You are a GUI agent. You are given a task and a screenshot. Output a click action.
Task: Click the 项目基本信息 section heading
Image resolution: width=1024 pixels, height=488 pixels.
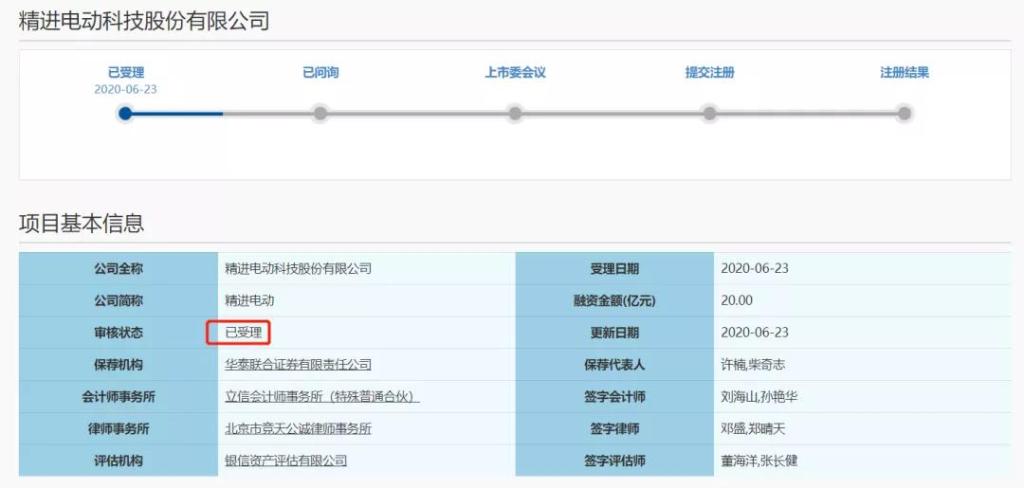pos(82,223)
